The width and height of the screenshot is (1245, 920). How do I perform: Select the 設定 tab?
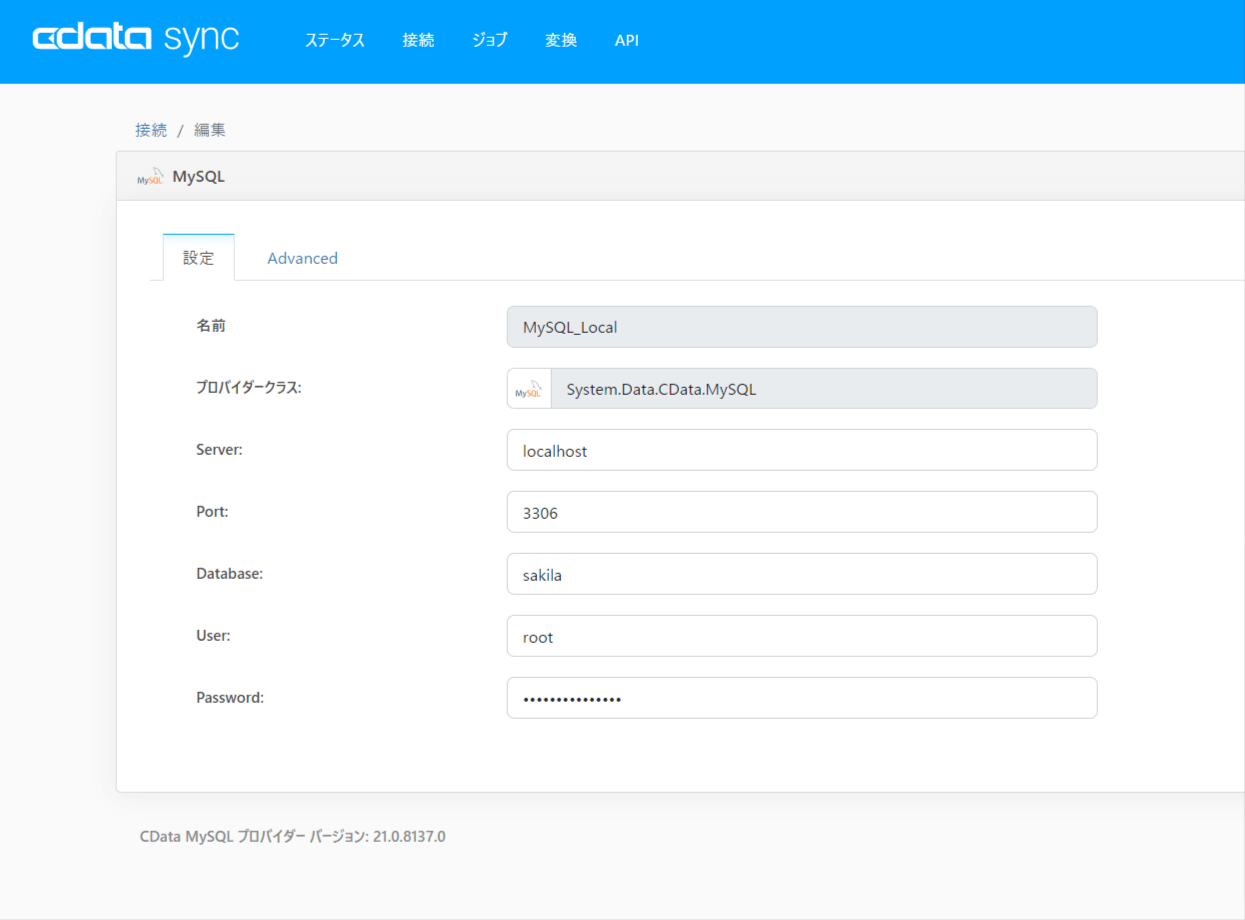[x=198, y=258]
